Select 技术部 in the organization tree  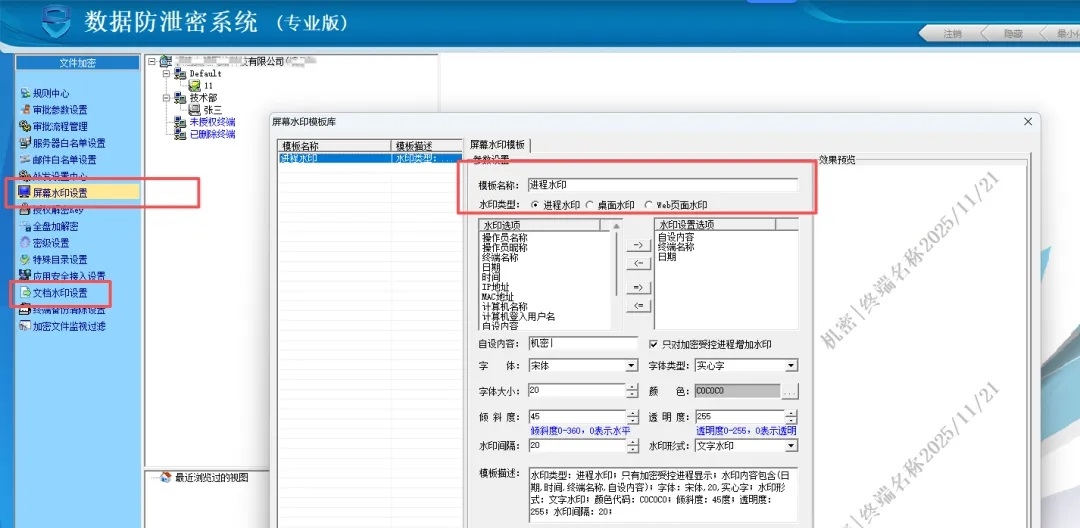click(203, 98)
